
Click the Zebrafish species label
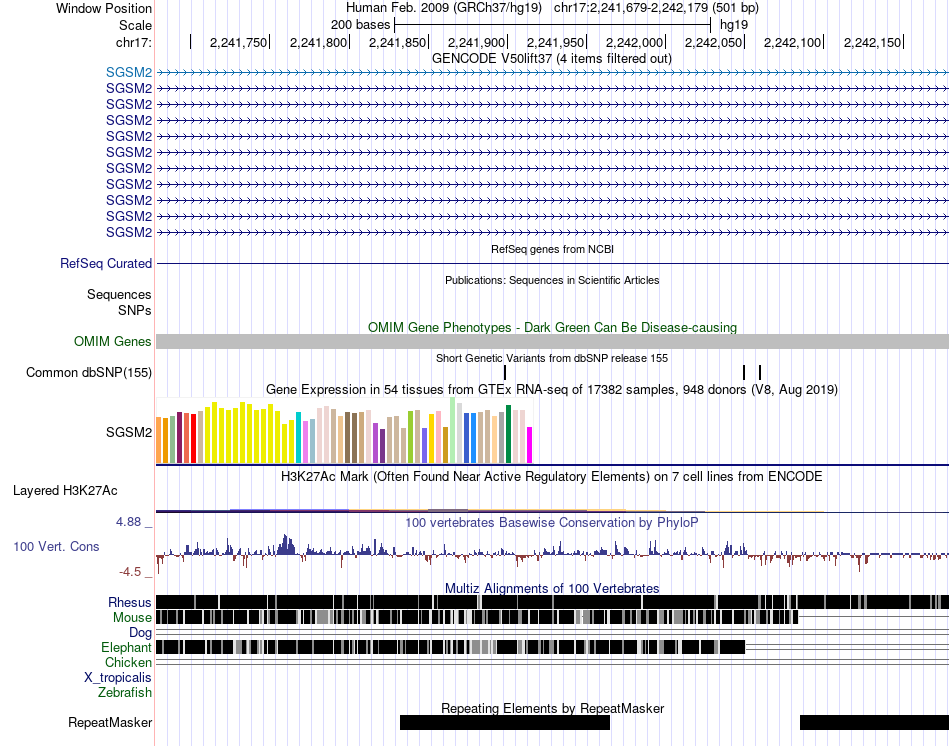click(x=125, y=692)
